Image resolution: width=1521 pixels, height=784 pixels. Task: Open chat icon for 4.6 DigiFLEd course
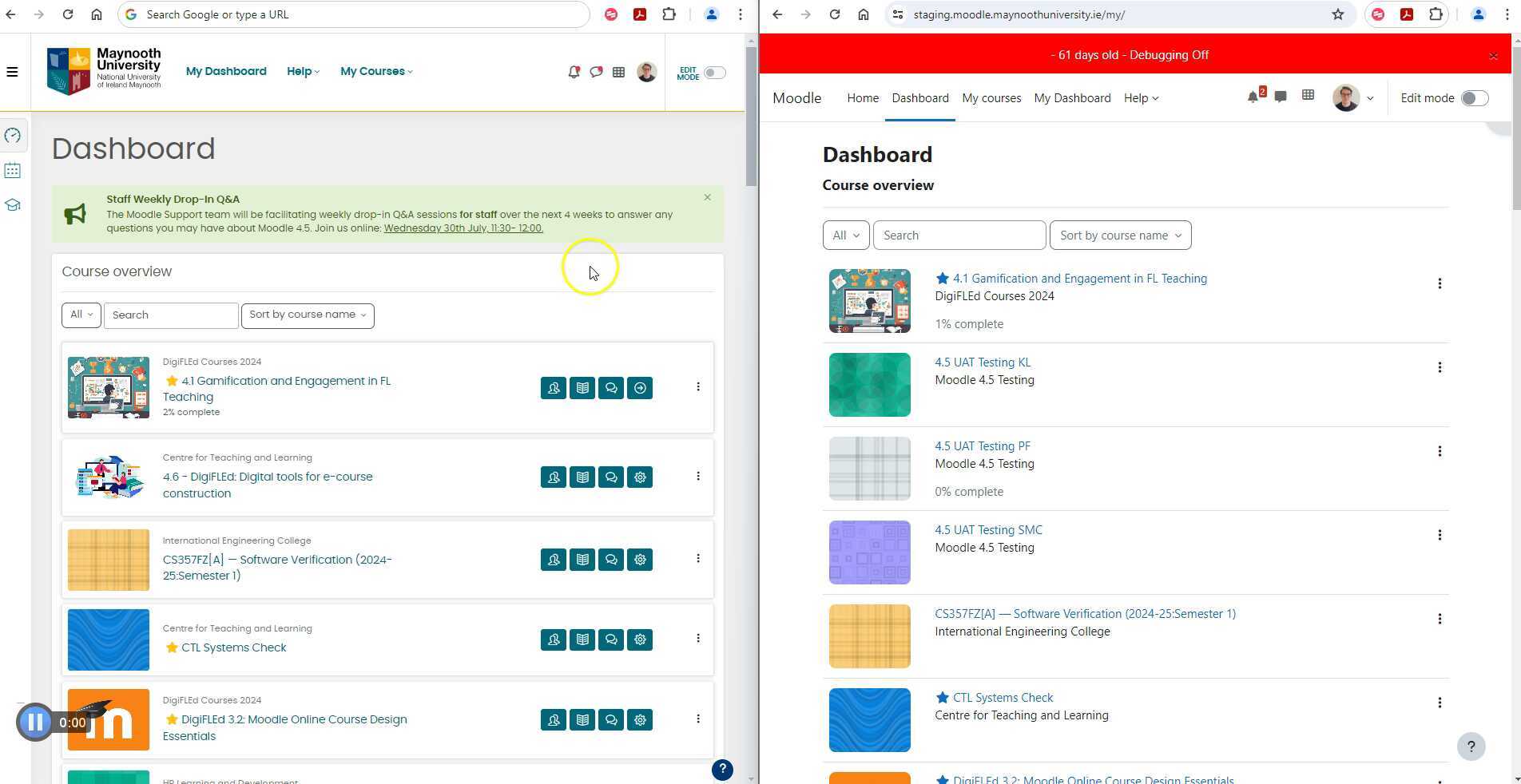pyautogui.click(x=611, y=477)
